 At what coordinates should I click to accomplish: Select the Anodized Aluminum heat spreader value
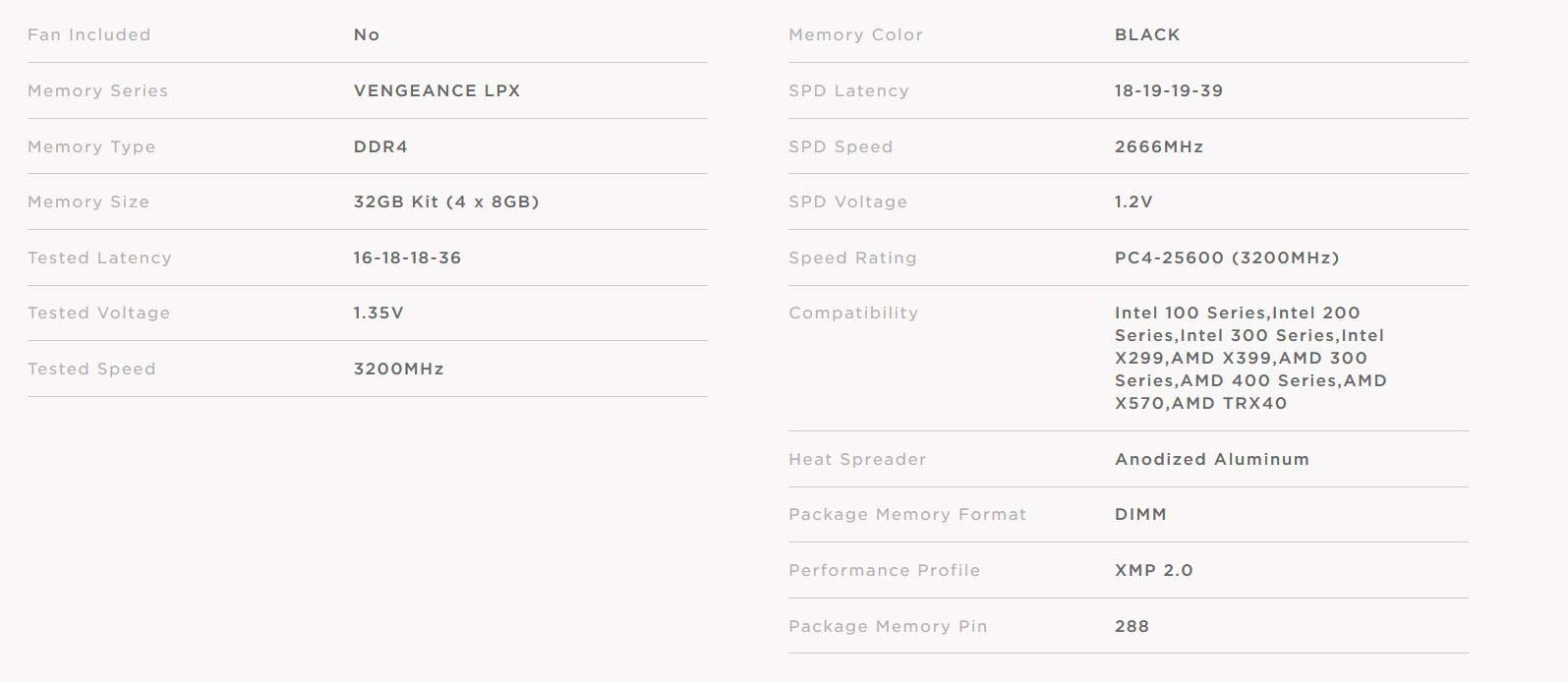1212,459
